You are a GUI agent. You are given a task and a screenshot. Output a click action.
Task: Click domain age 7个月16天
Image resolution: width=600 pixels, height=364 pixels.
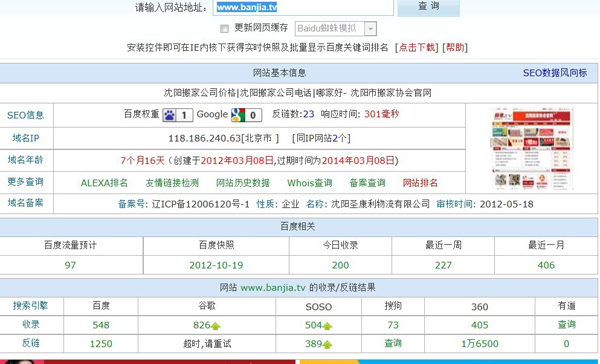click(142, 160)
